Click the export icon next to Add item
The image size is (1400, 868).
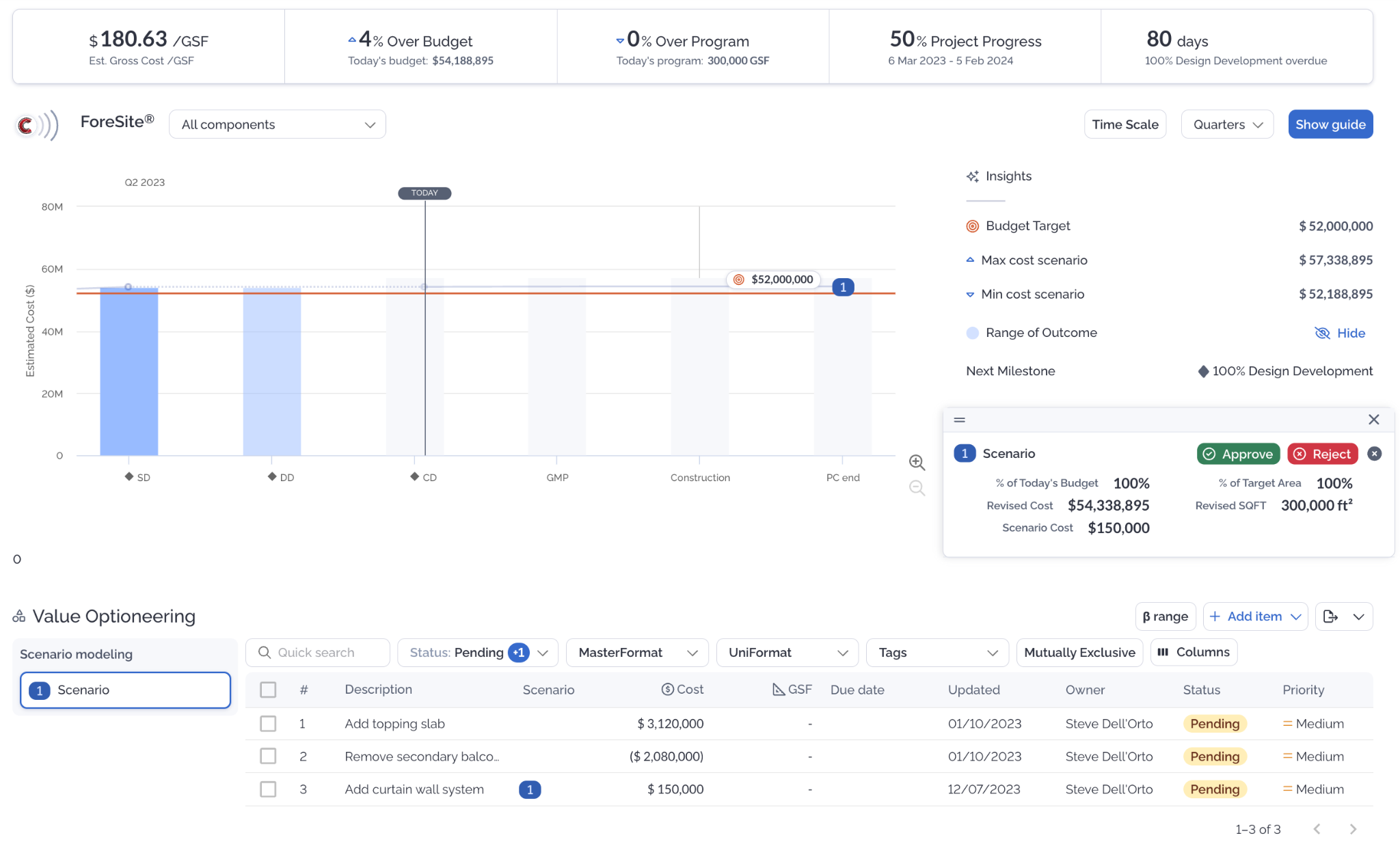point(1330,616)
